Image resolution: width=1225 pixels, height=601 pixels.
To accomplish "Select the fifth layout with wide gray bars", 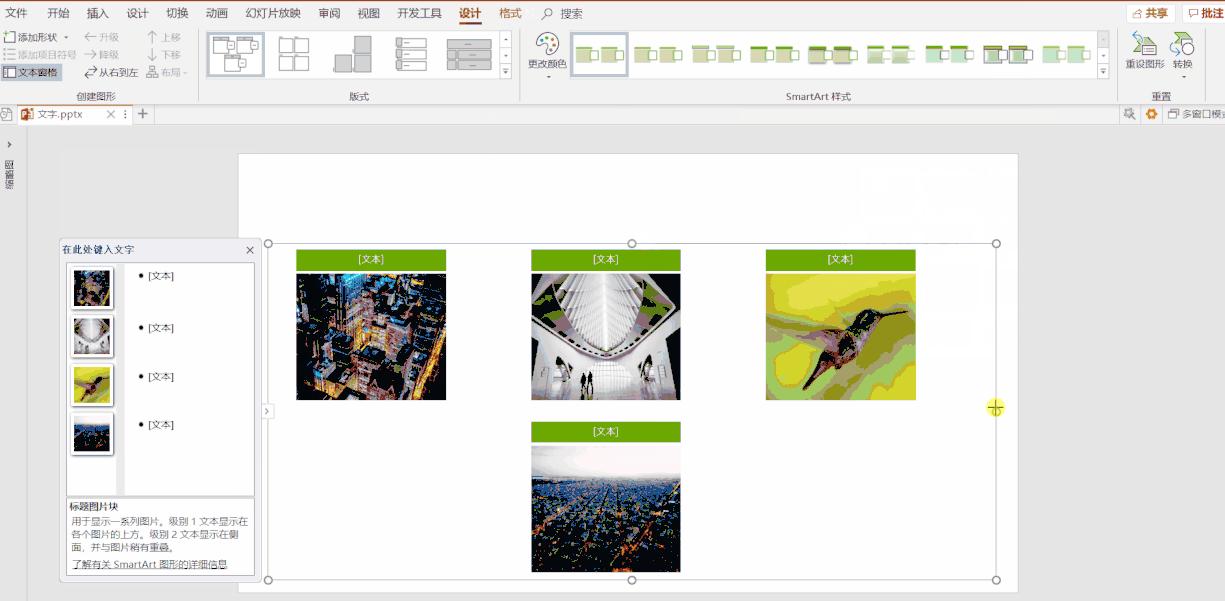I will tap(469, 54).
